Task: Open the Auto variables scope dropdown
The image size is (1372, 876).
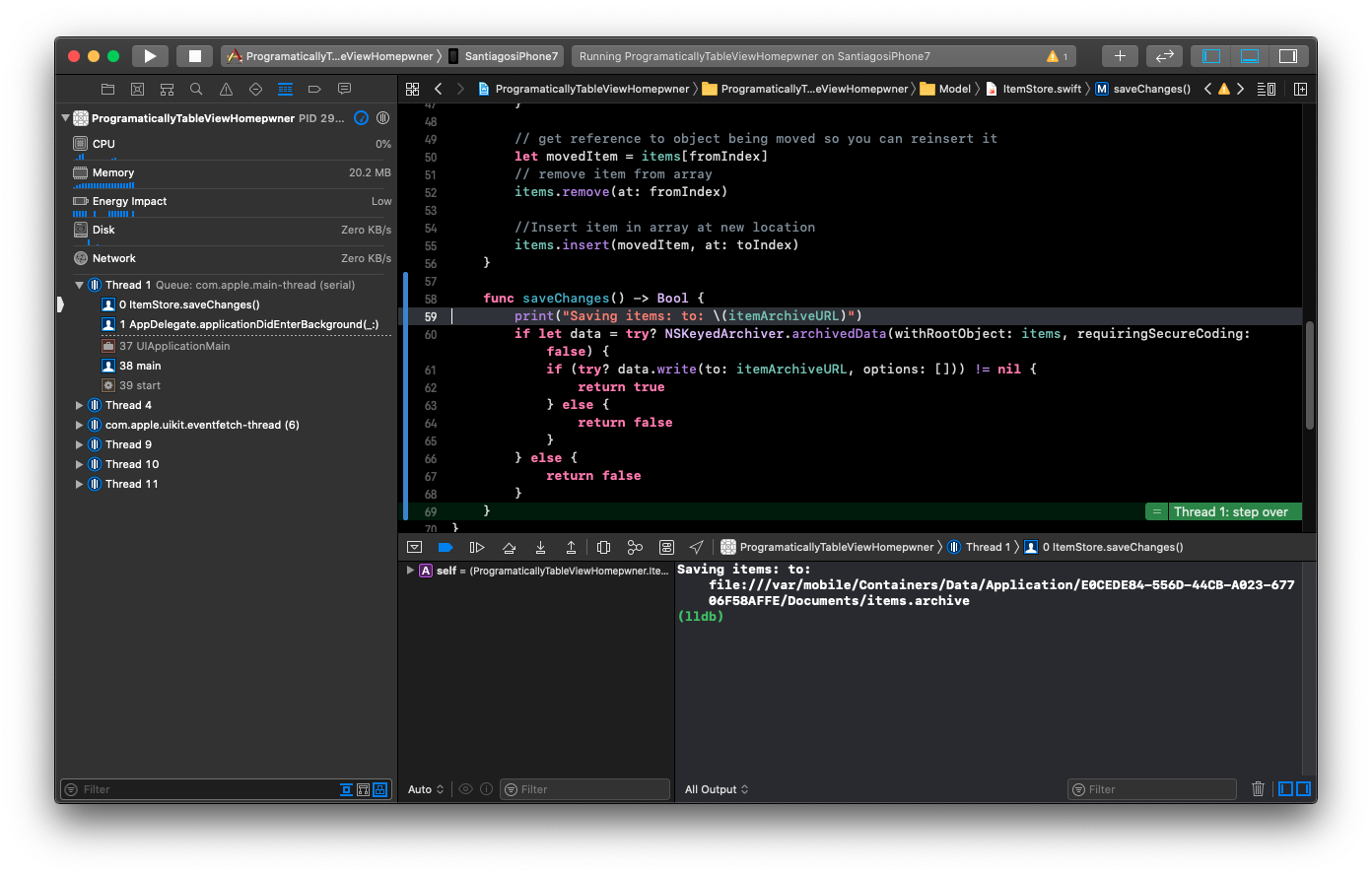Action: pos(426,789)
